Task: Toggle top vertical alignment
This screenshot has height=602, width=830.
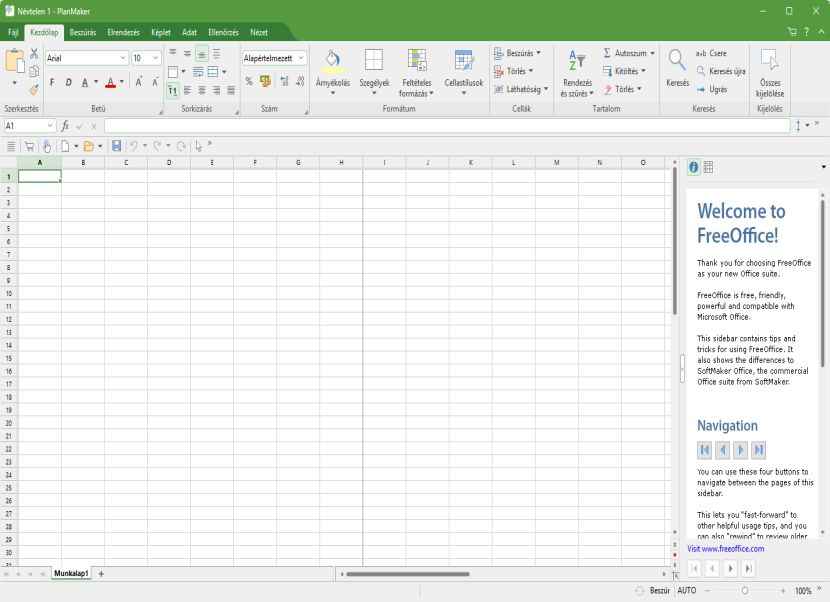Action: (173, 53)
